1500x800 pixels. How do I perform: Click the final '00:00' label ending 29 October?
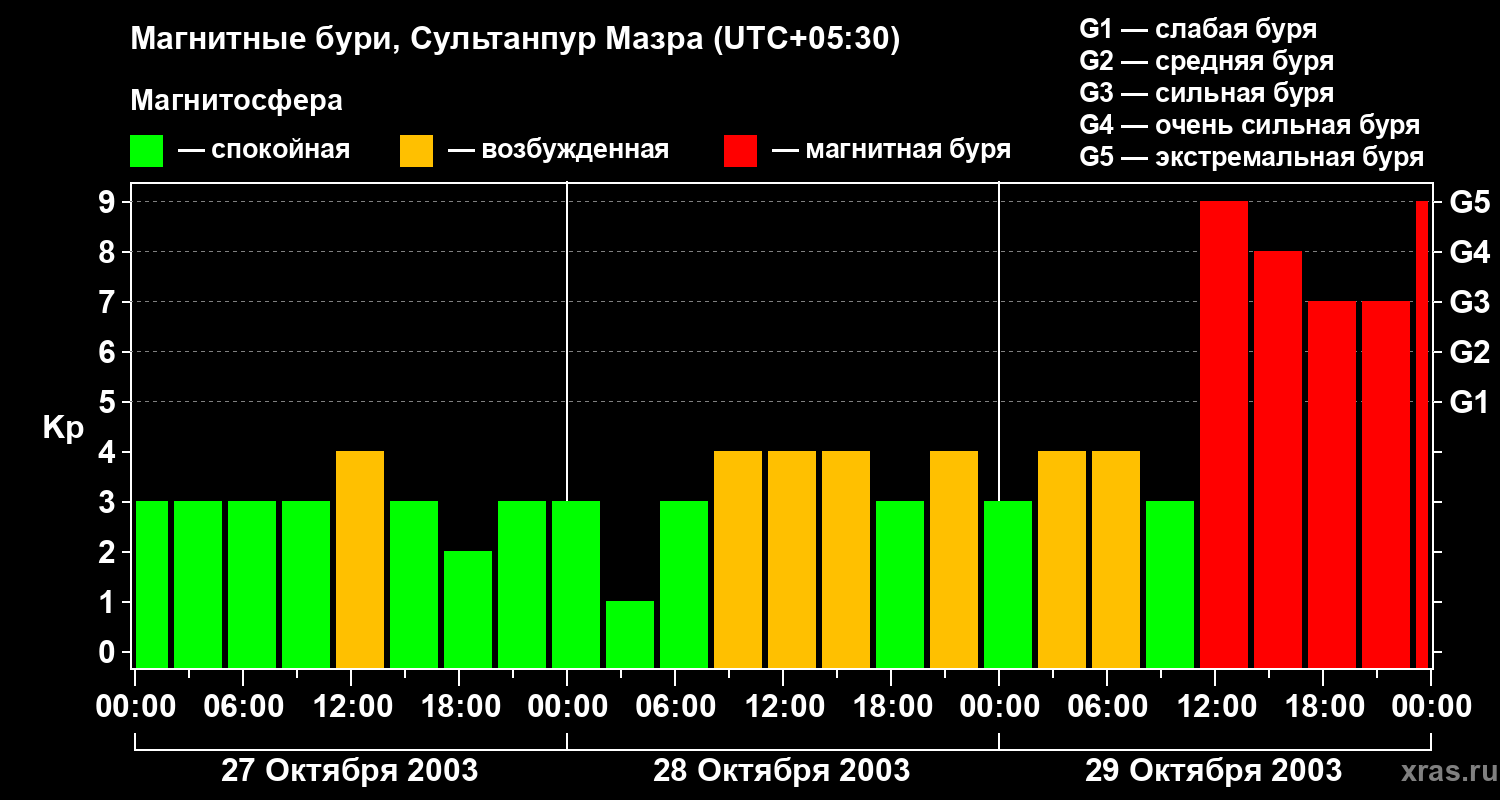[x=1431, y=706]
